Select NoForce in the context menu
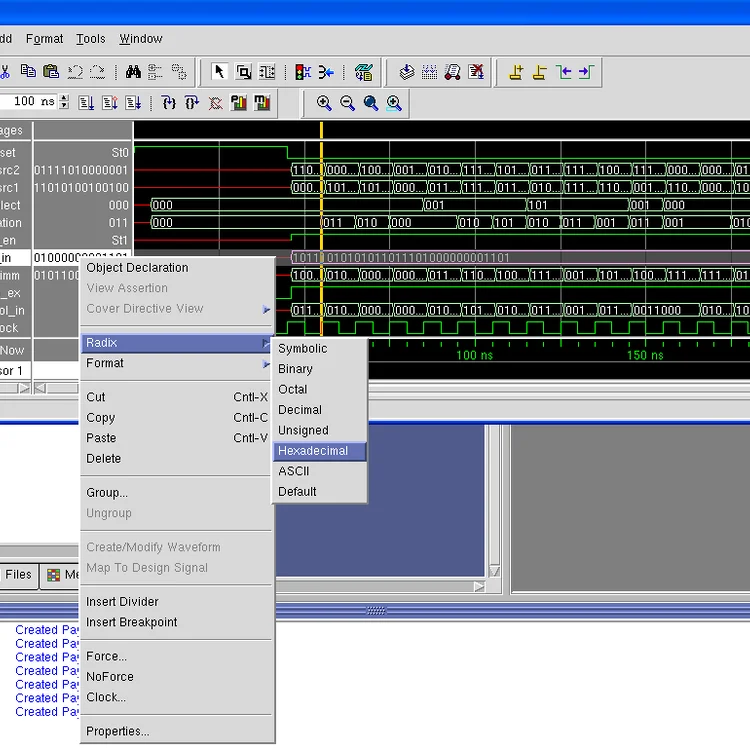 (x=177, y=677)
